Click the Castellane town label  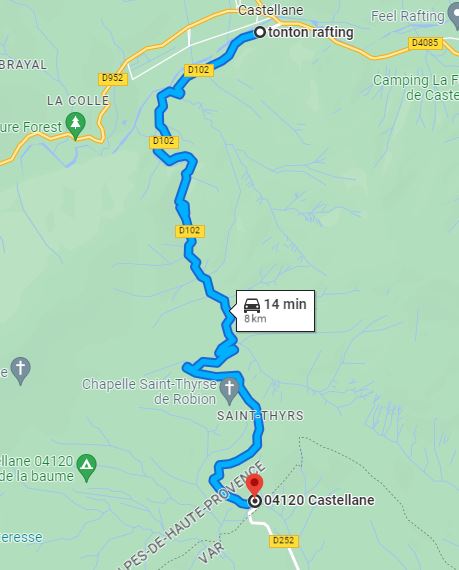(270, 10)
